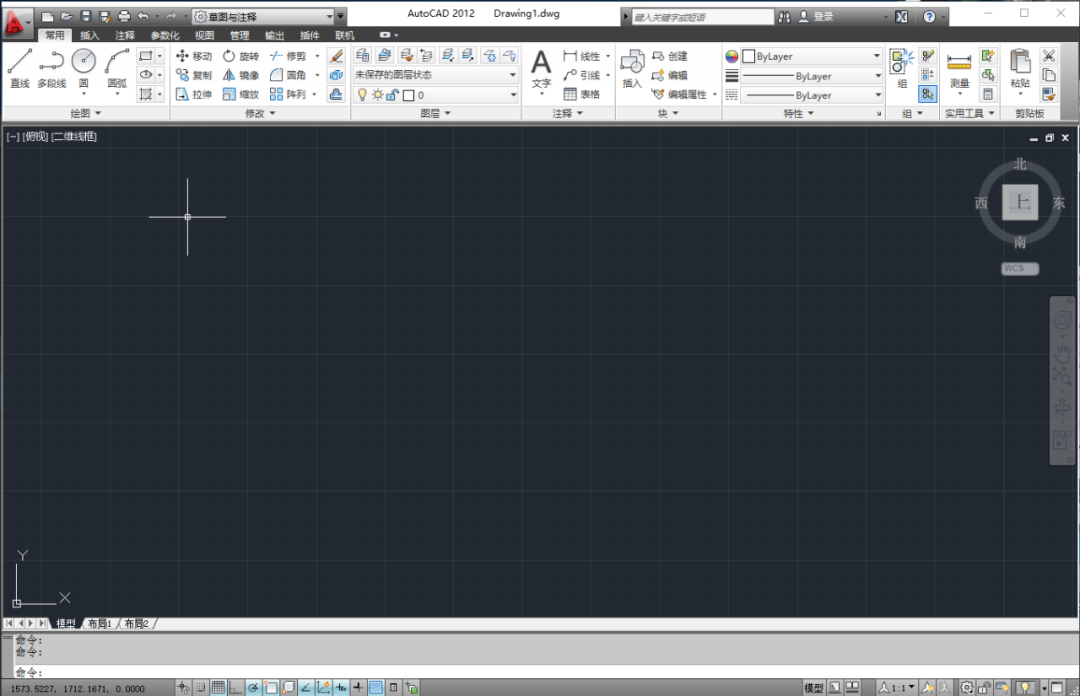Toggle the sun freeze icon for layer 0

(x=377, y=95)
